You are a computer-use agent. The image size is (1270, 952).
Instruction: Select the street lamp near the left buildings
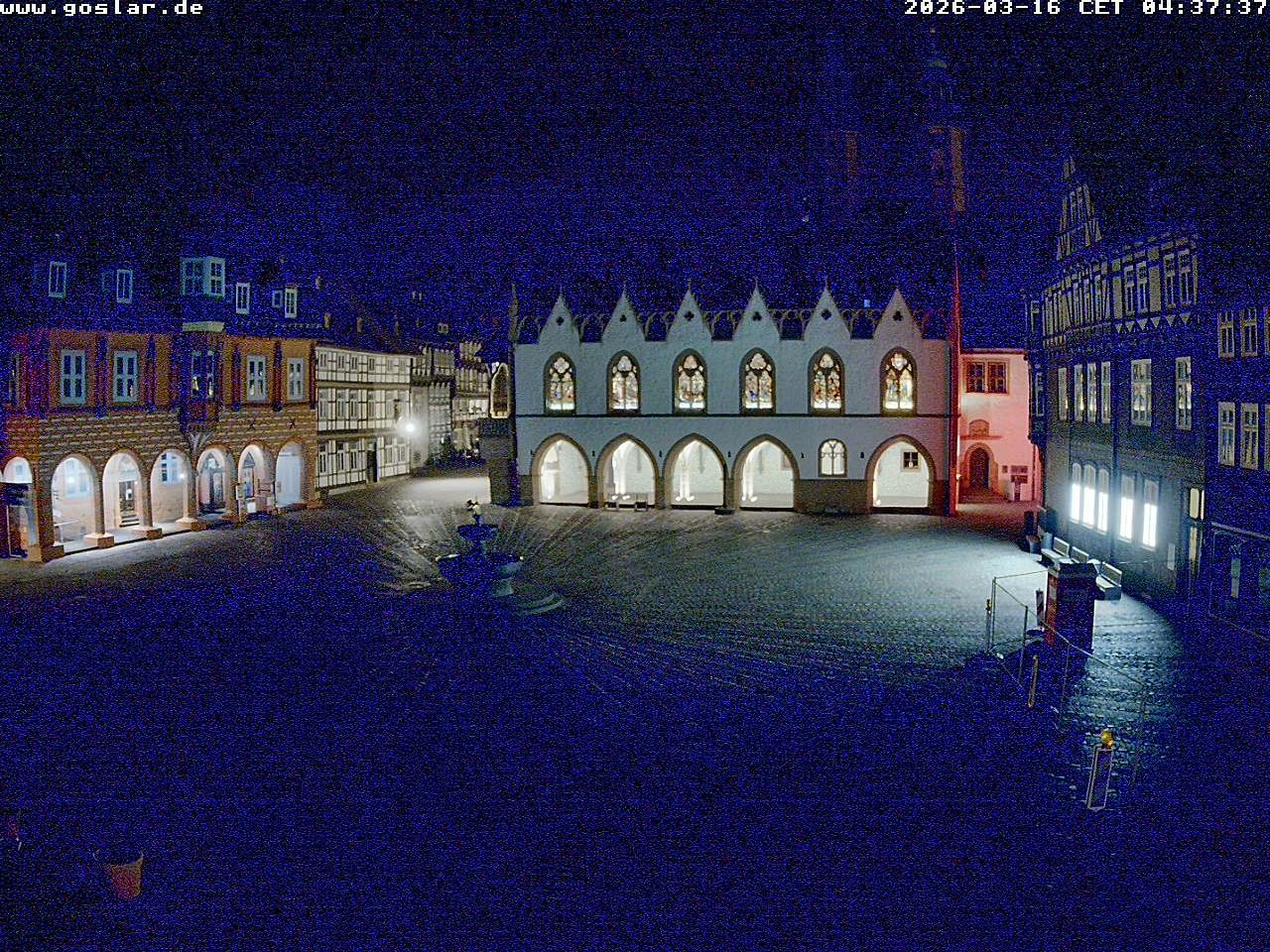pyautogui.click(x=409, y=426)
